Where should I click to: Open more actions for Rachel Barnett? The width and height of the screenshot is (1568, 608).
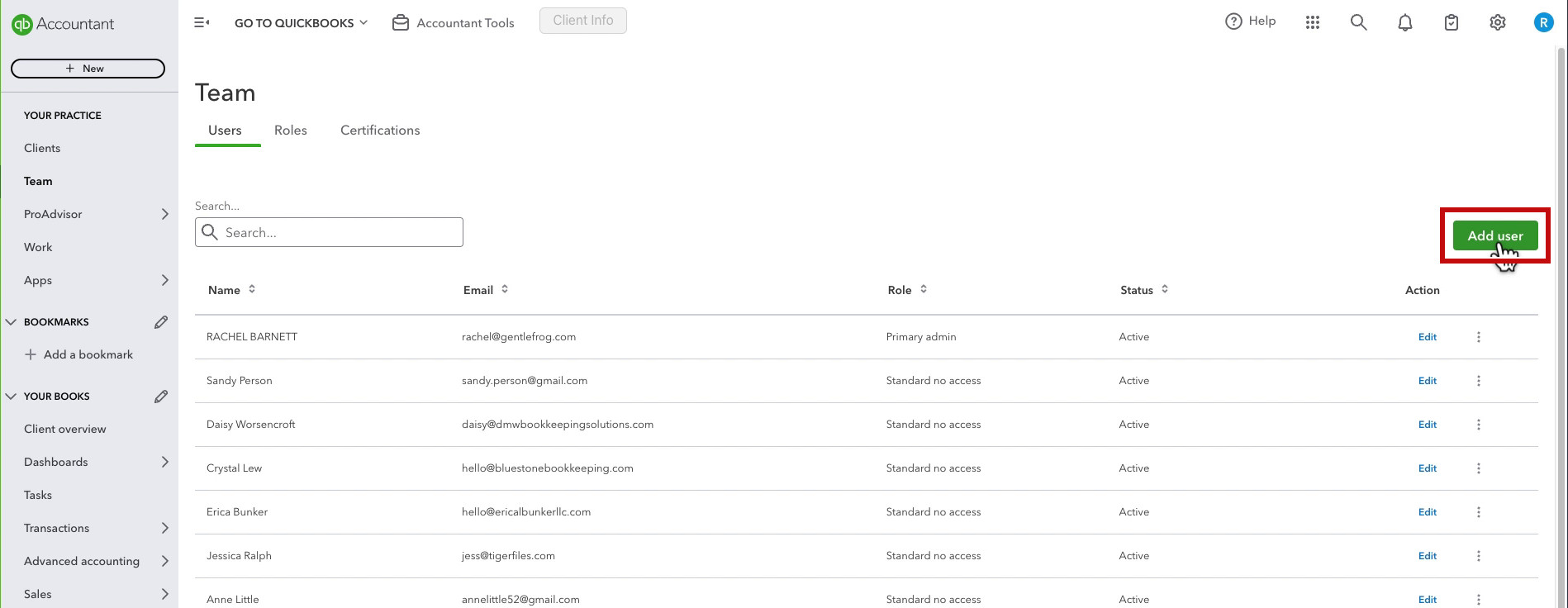(x=1479, y=337)
